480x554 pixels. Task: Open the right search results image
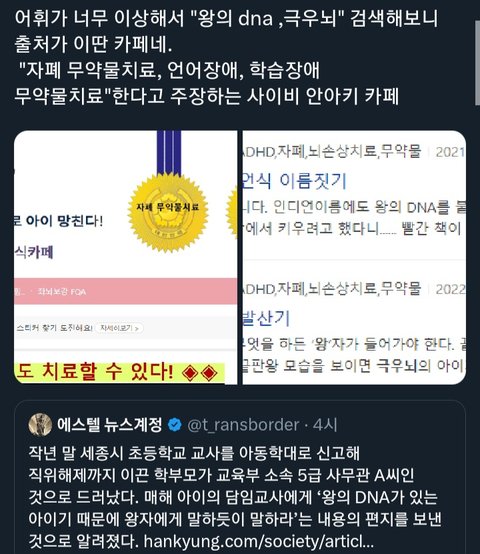354,257
